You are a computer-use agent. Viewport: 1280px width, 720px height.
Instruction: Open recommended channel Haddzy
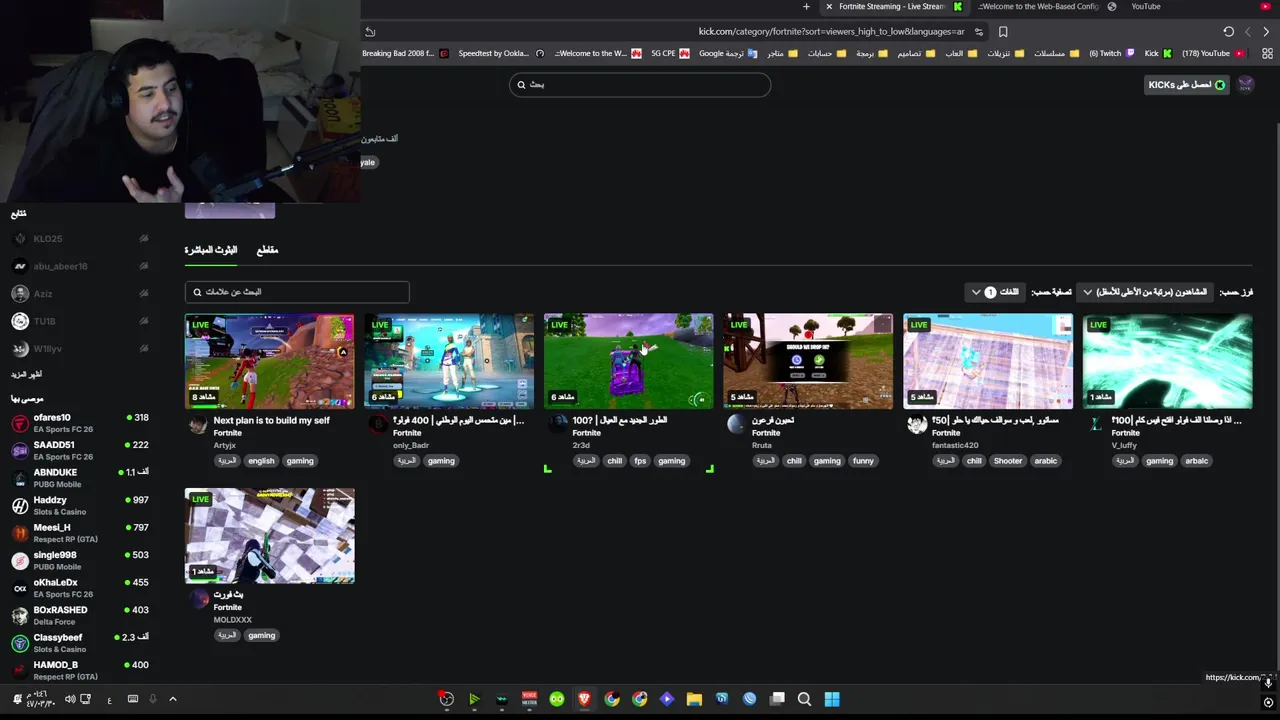point(80,505)
